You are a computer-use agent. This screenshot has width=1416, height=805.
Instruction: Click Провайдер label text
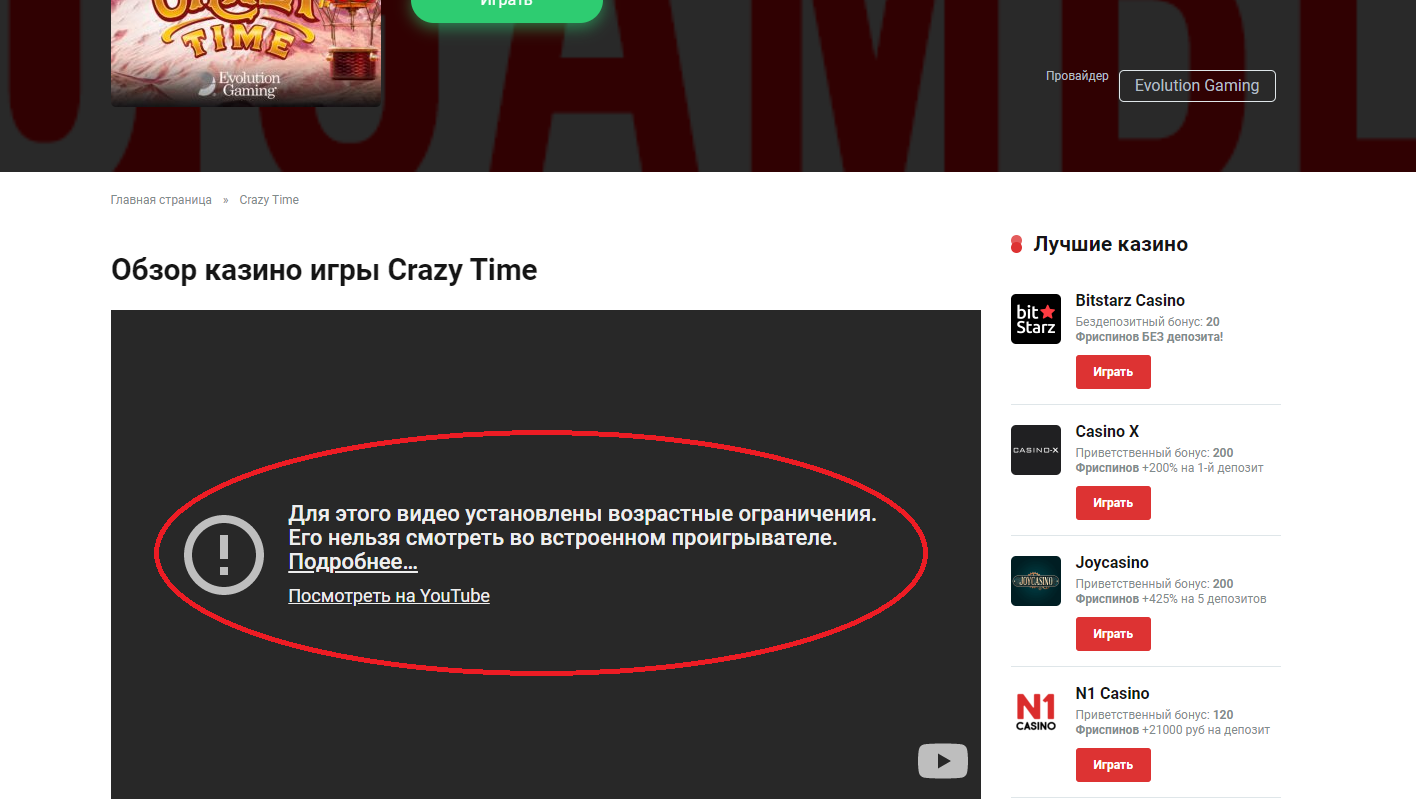click(x=1077, y=76)
